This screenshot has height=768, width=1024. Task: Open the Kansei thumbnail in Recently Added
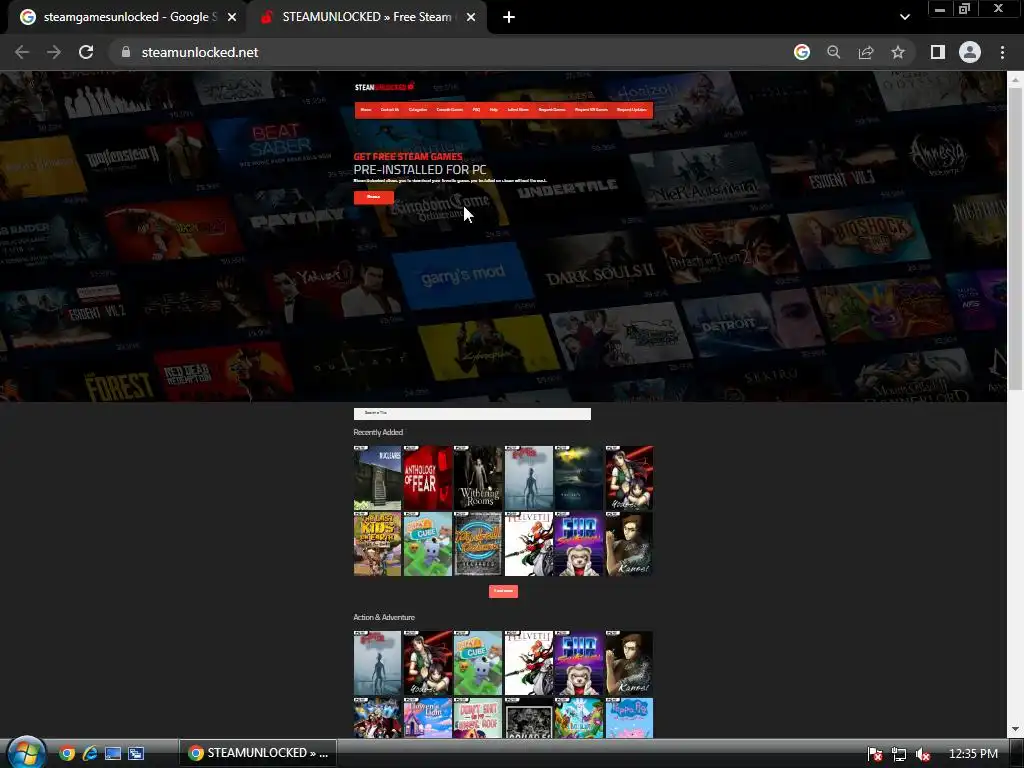pyautogui.click(x=629, y=544)
